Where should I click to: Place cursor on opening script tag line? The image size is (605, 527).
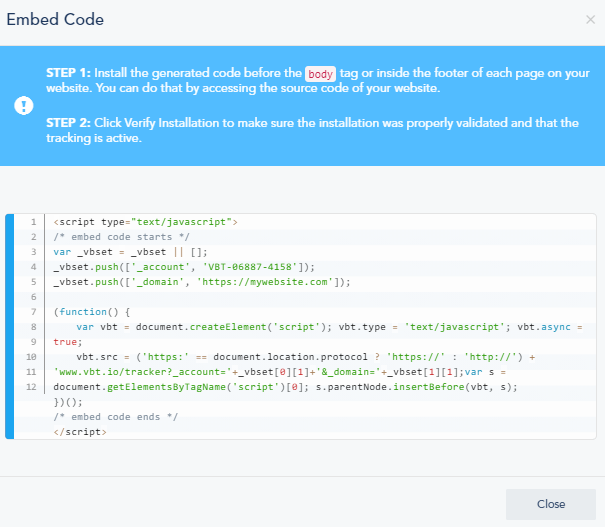pyautogui.click(x=145, y=222)
